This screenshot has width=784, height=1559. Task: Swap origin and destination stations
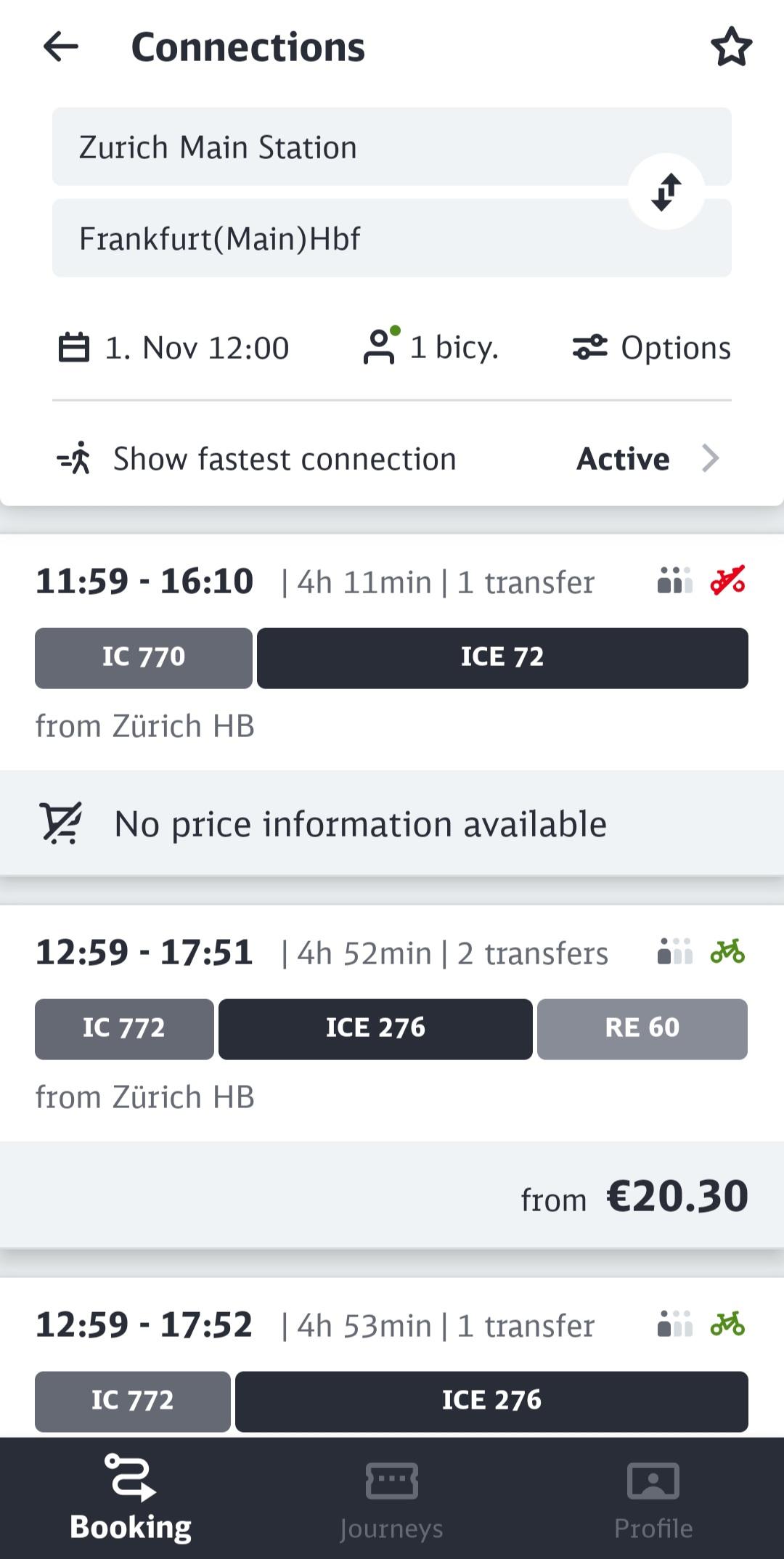coord(666,192)
